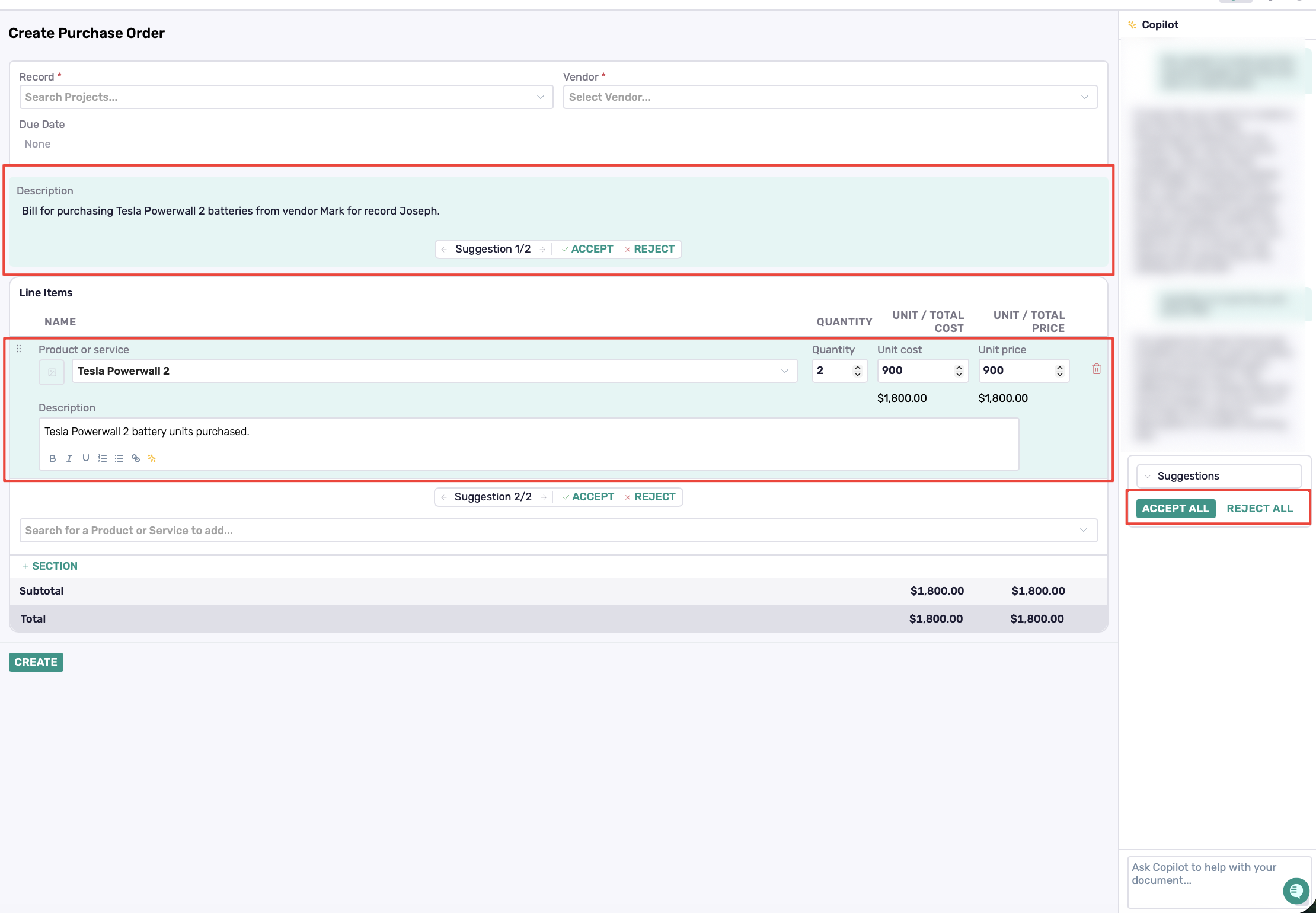Toggle underline formatting in line item description

tap(85, 458)
